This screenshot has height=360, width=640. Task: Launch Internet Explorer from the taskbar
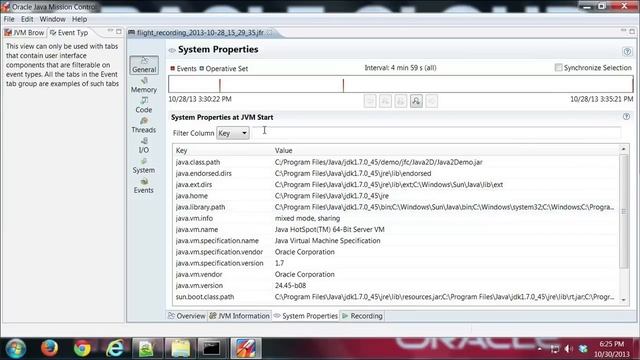pyautogui.click(x=115, y=348)
